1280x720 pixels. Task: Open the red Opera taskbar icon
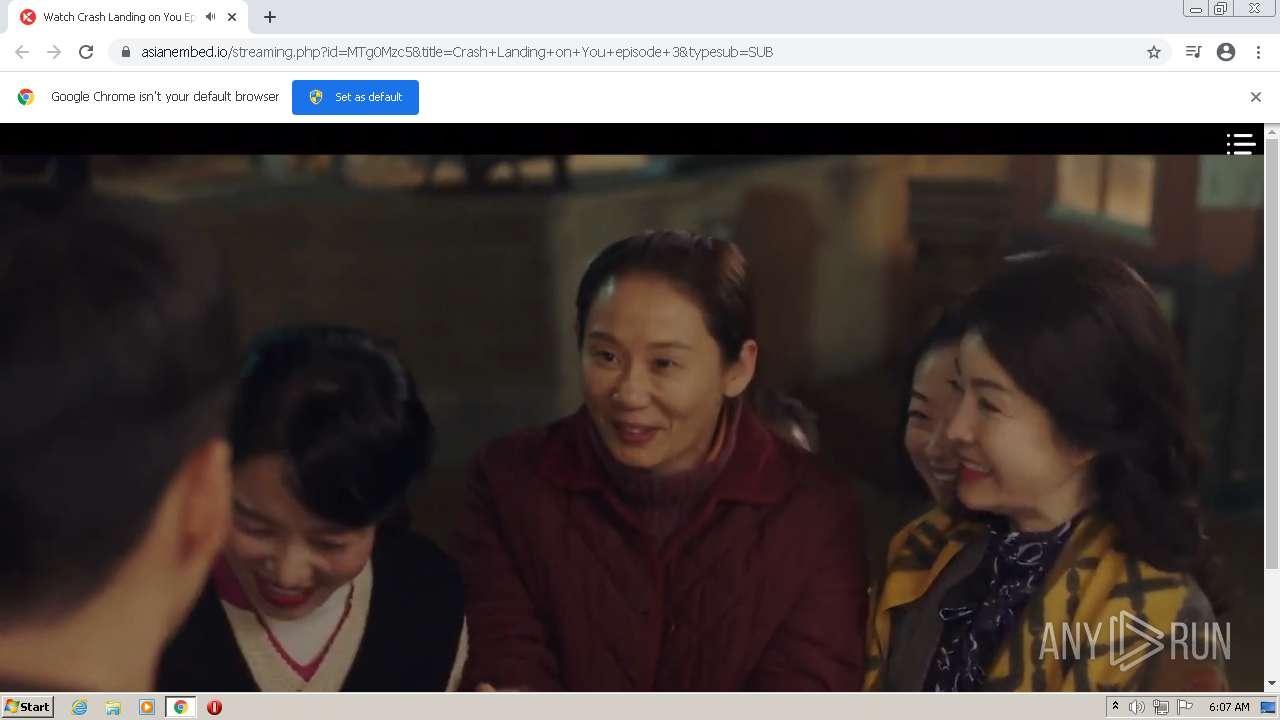(214, 707)
